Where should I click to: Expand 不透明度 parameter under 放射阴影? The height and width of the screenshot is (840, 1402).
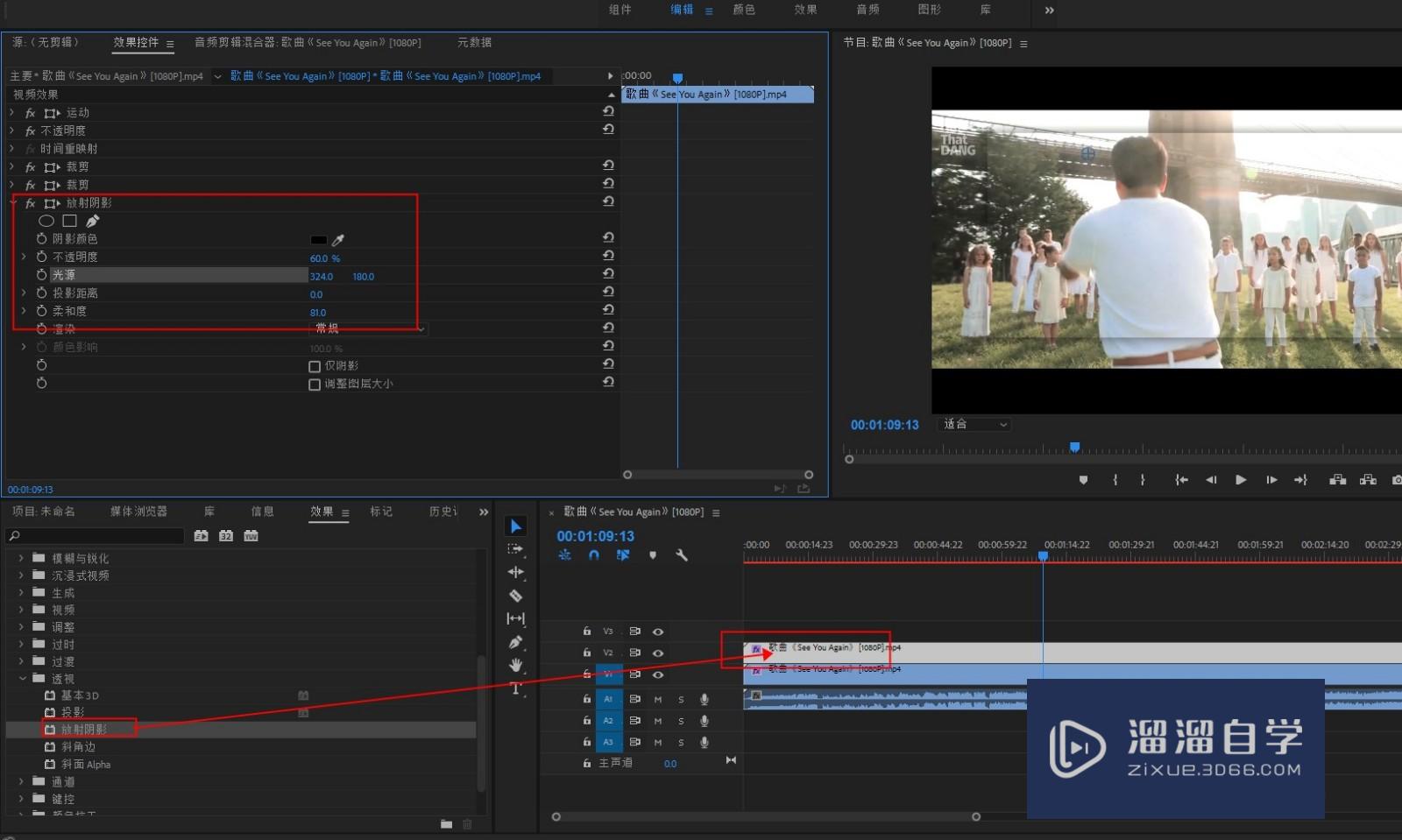(x=24, y=257)
